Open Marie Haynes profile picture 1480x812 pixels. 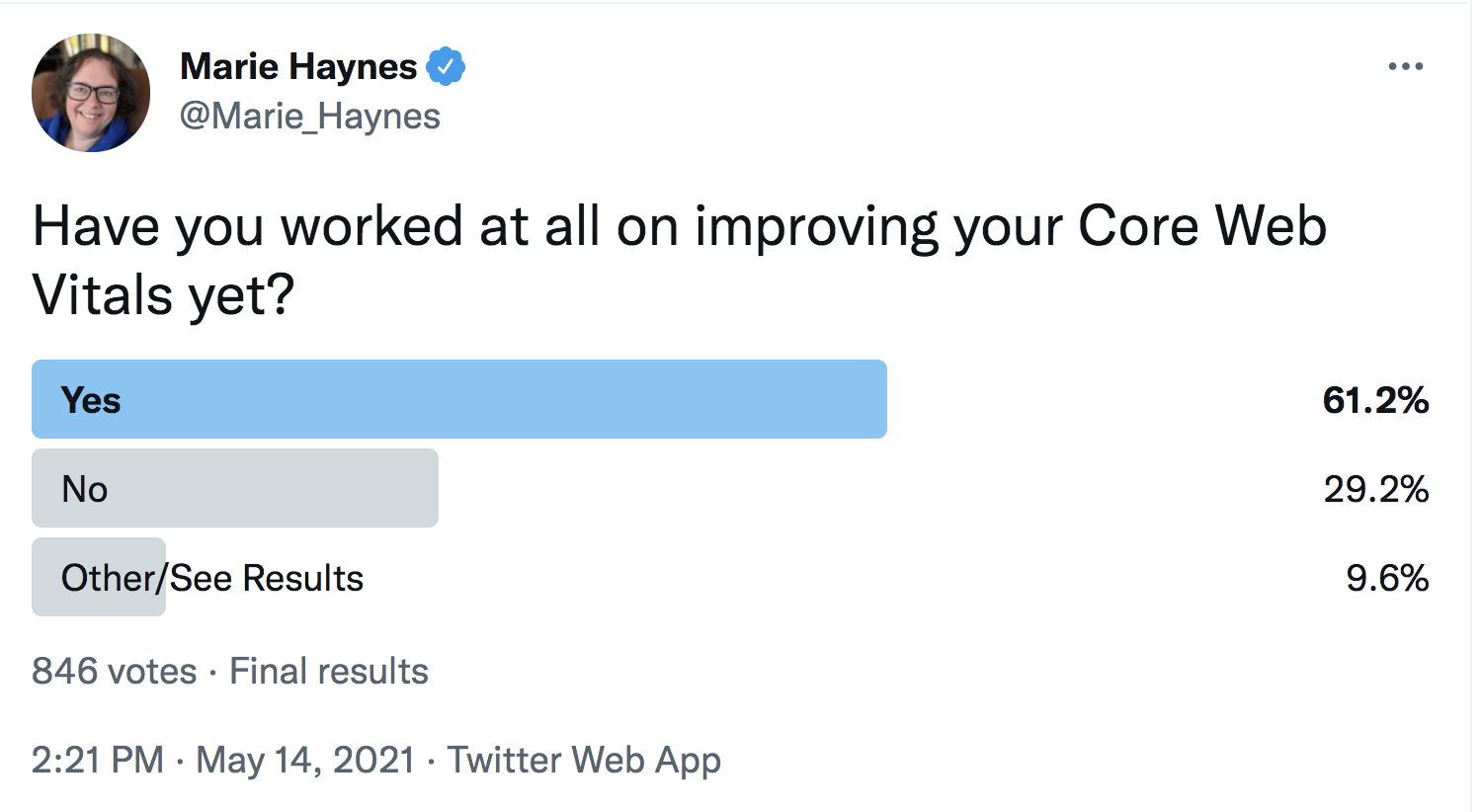click(91, 93)
